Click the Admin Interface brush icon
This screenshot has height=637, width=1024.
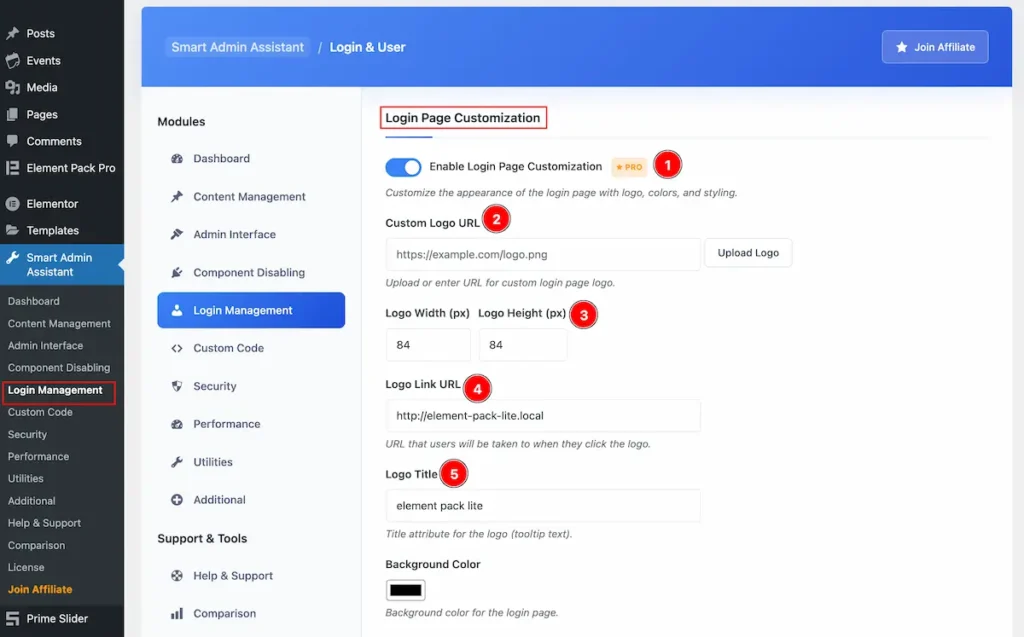(x=177, y=235)
